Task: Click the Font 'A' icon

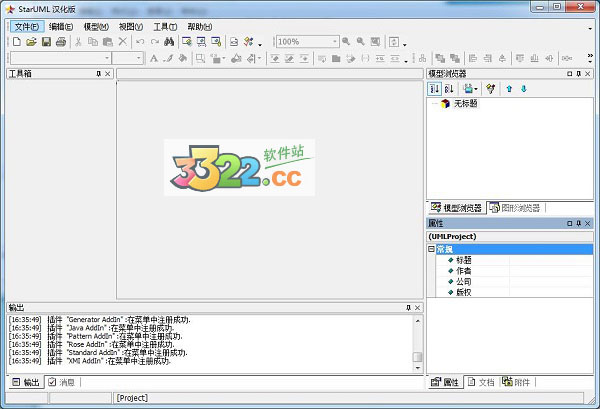Action: [x=154, y=59]
